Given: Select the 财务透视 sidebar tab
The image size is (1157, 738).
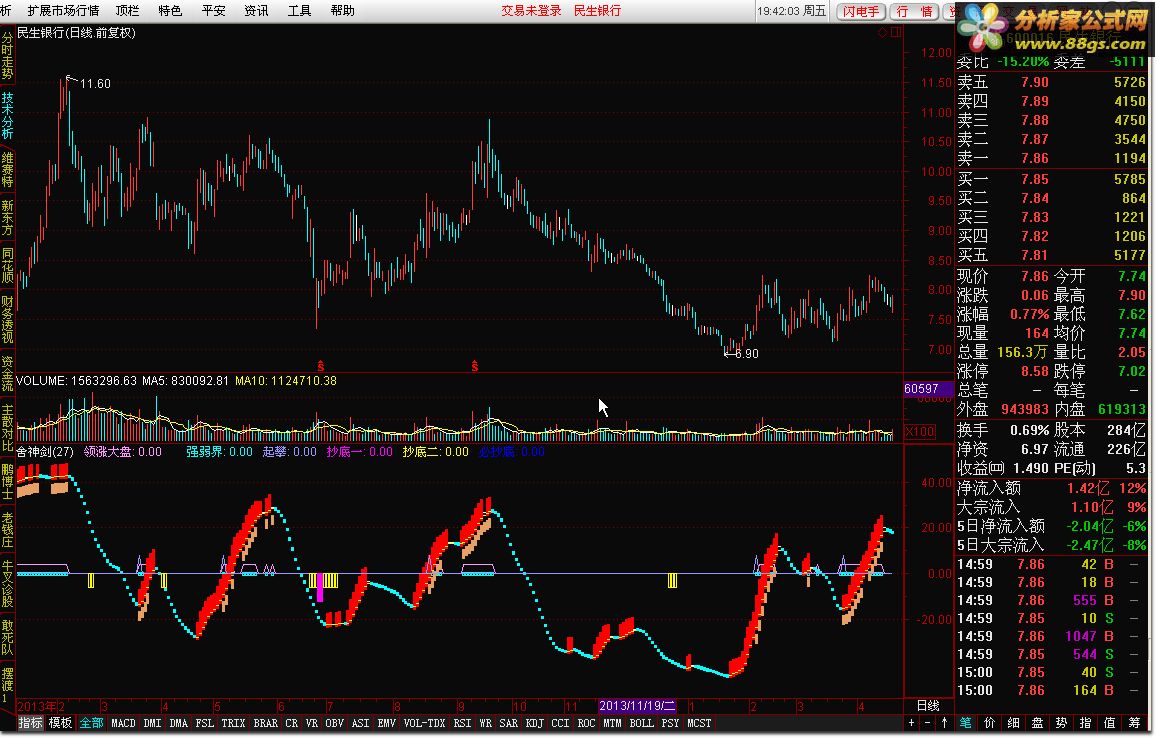Looking at the screenshot, I should click(7, 319).
